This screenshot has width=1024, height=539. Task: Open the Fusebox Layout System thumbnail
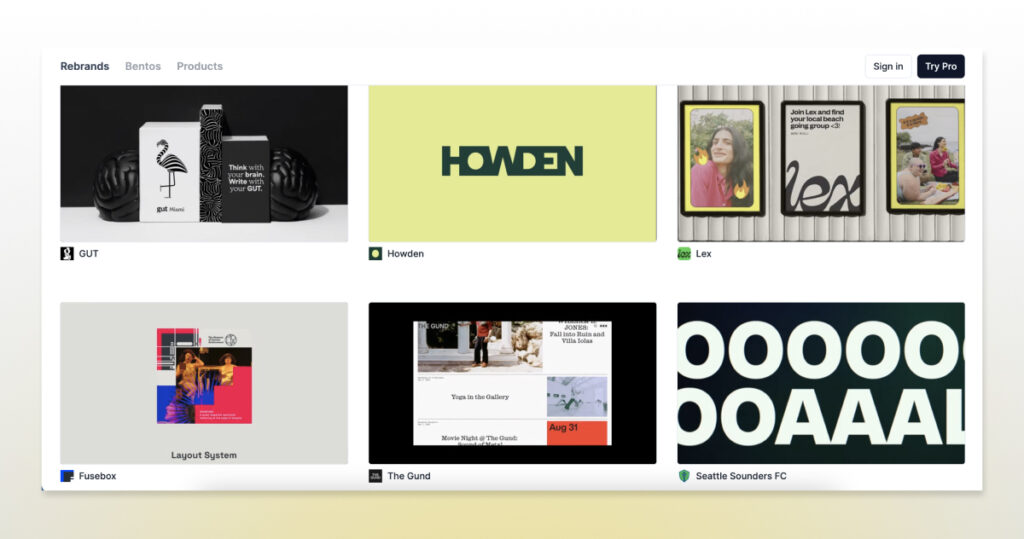(x=204, y=383)
